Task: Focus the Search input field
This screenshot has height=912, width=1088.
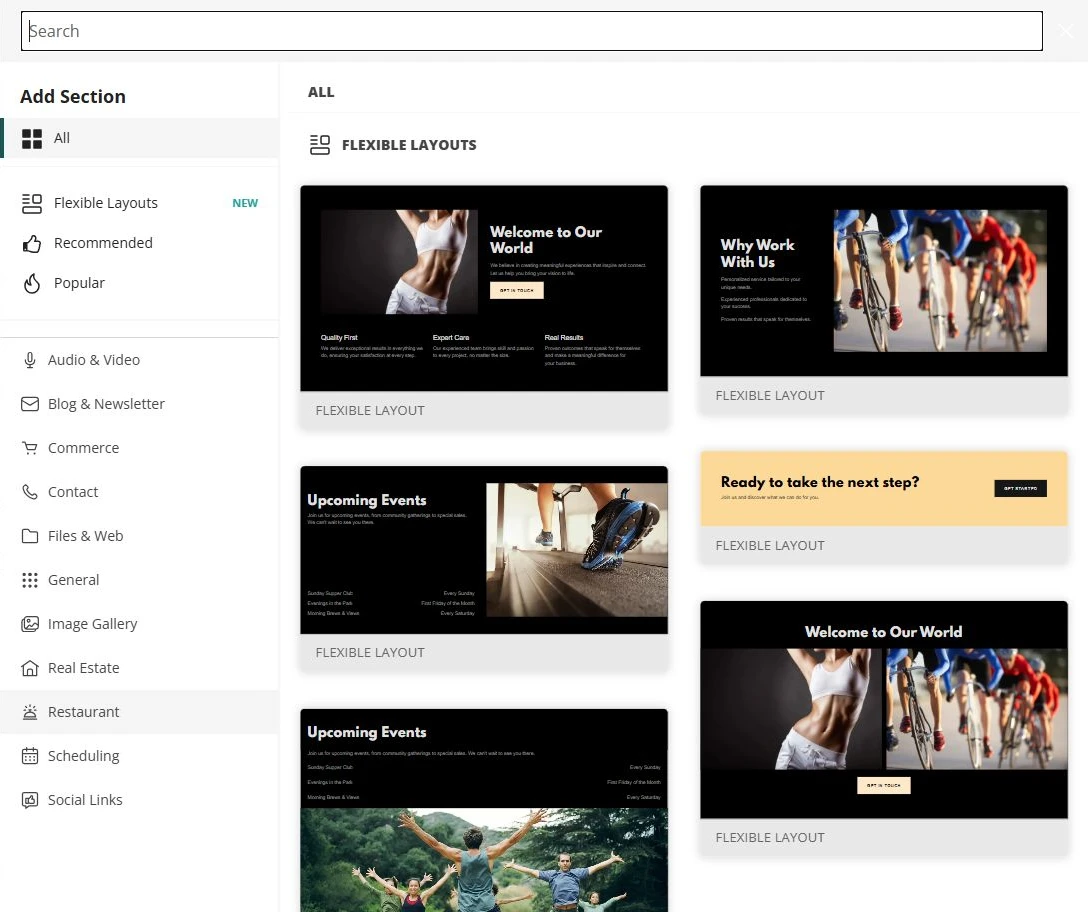Action: (532, 31)
